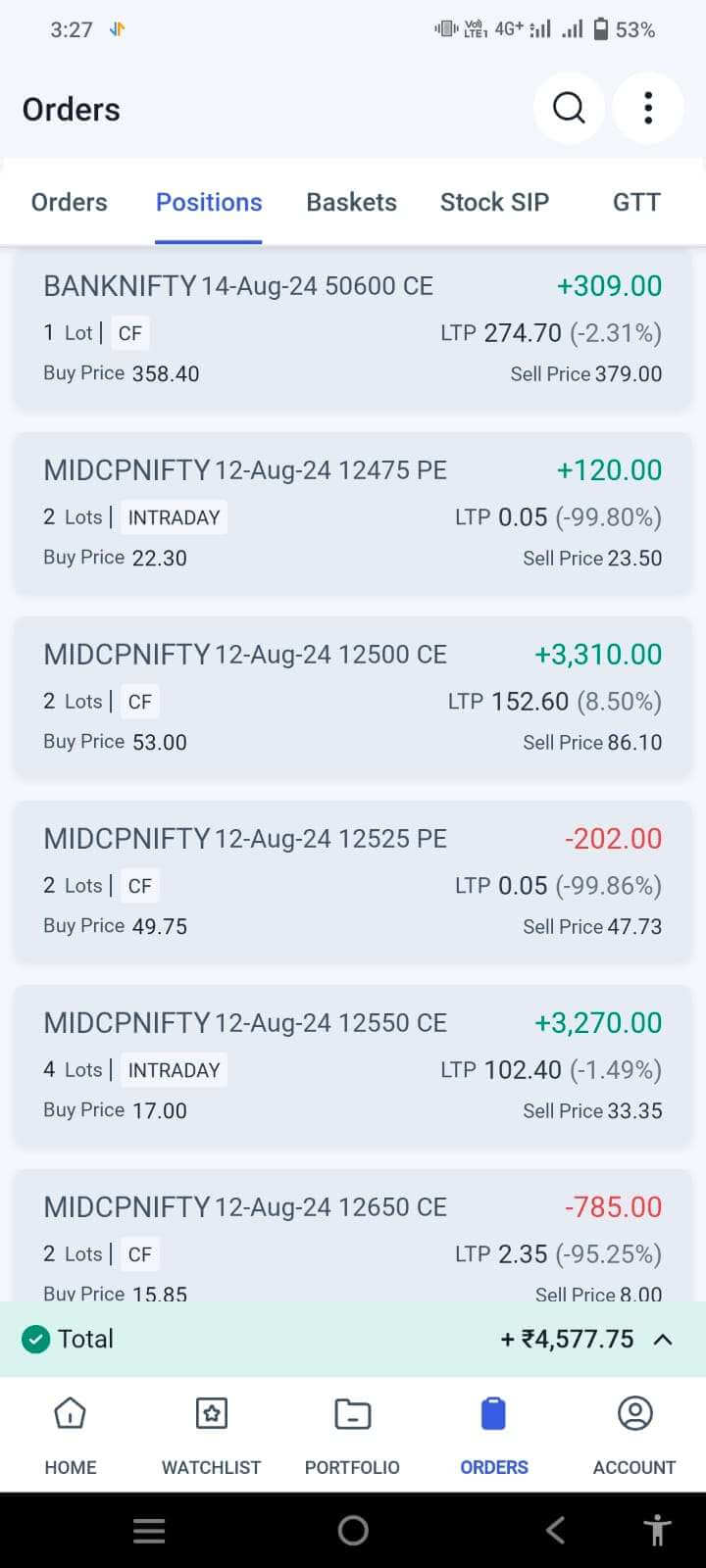Open Android recent apps menu icon
706x1568 pixels.
pyautogui.click(x=149, y=1530)
